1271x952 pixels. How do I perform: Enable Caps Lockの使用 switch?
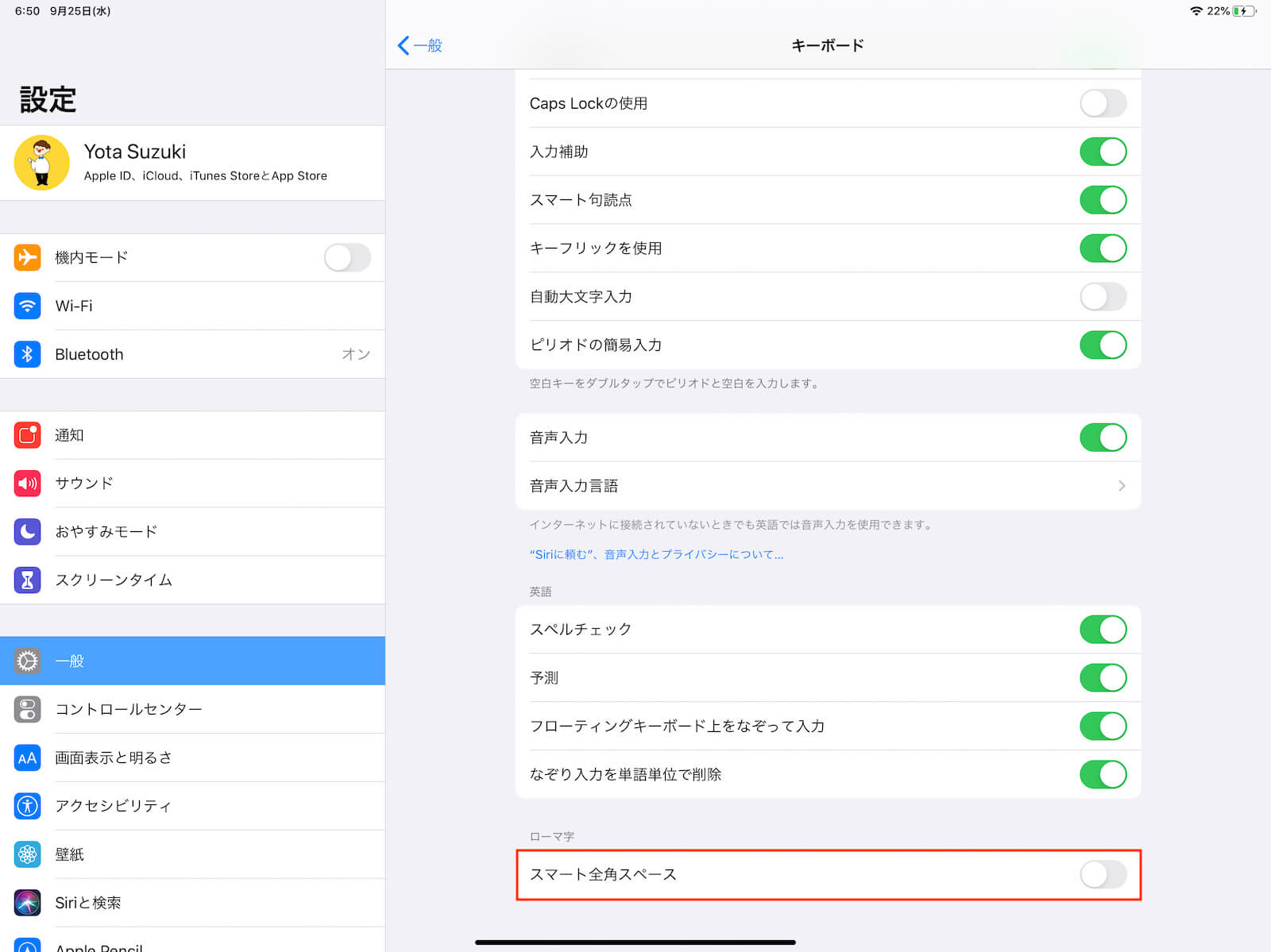[x=1103, y=103]
